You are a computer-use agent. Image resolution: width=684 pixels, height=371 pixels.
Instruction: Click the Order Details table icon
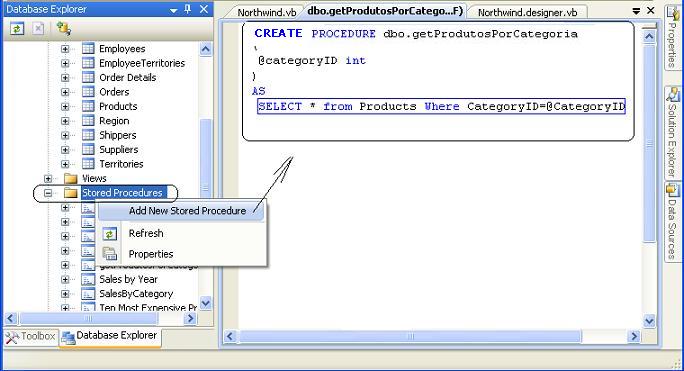pyautogui.click(x=88, y=77)
